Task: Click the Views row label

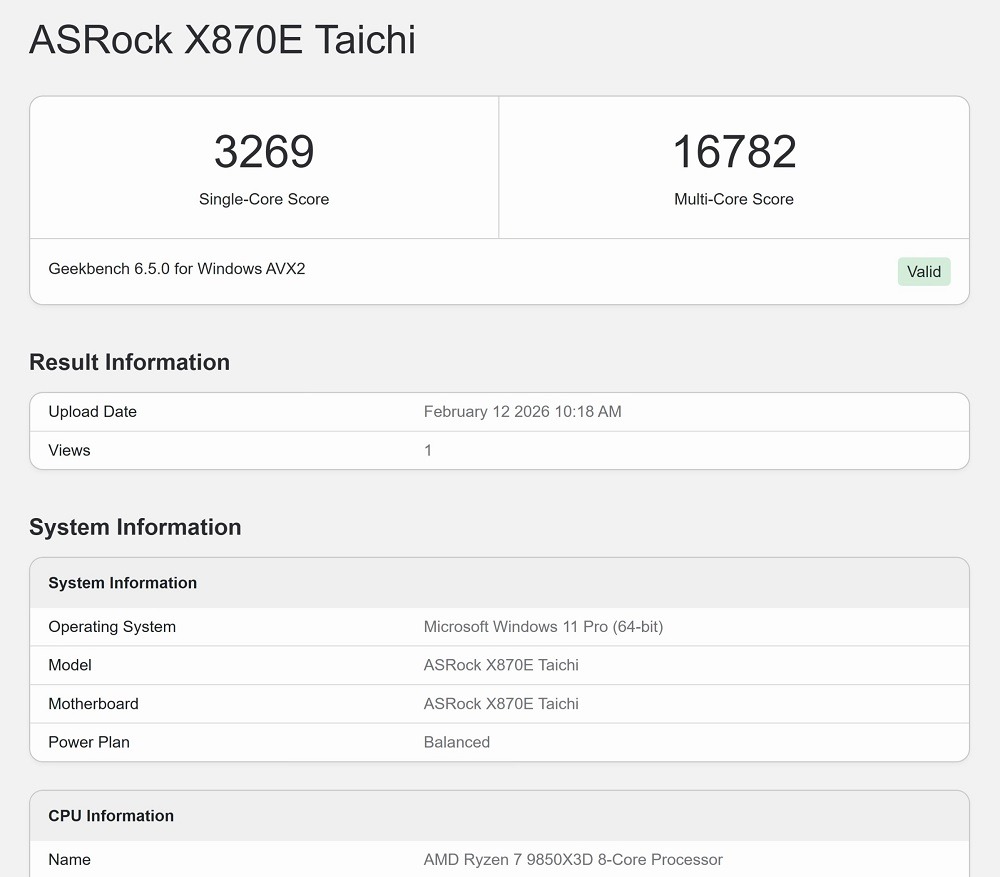Action: pos(69,450)
